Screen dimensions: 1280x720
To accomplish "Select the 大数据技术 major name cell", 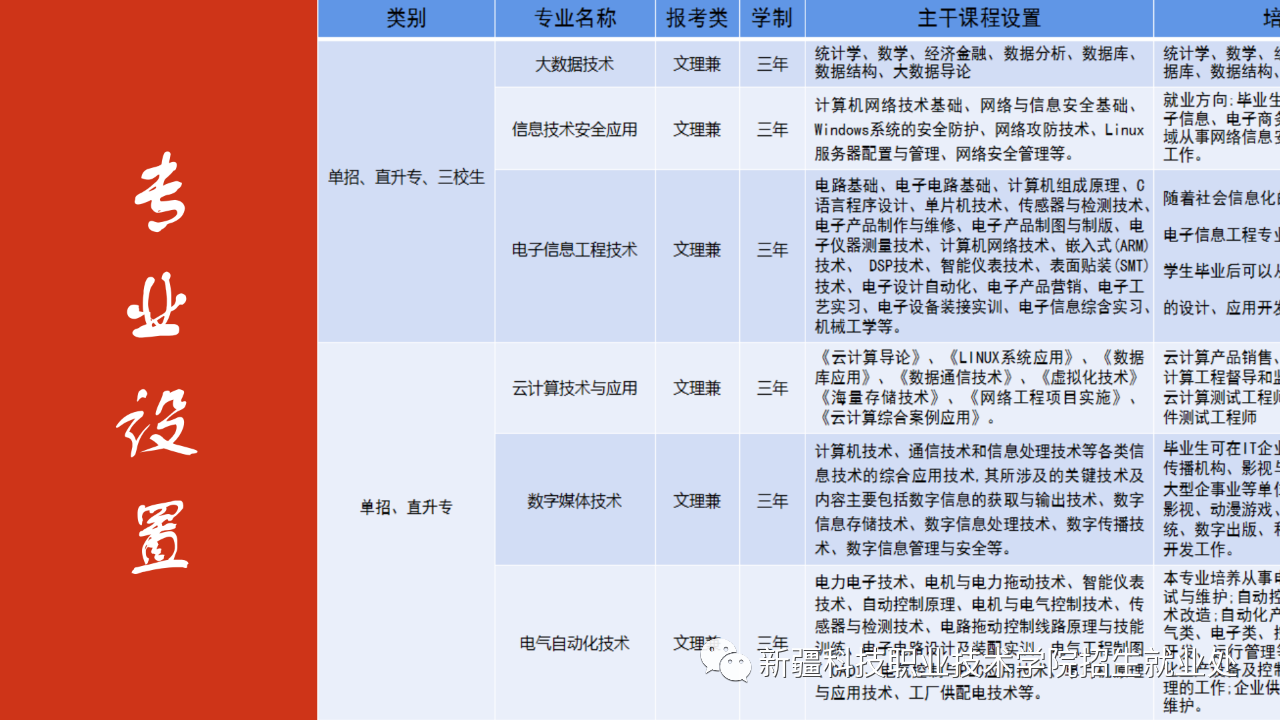I will click(x=575, y=64).
